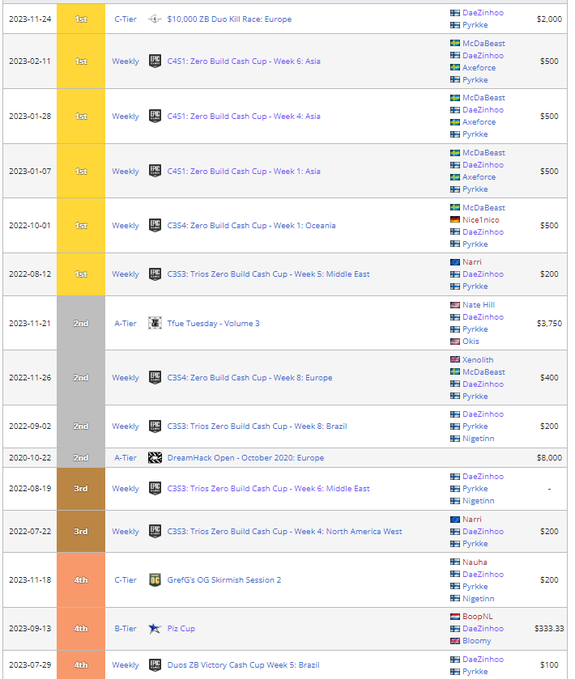Open C3S3 Trios Week 4: North America West link
This screenshot has height=679, width=575.
(284, 531)
